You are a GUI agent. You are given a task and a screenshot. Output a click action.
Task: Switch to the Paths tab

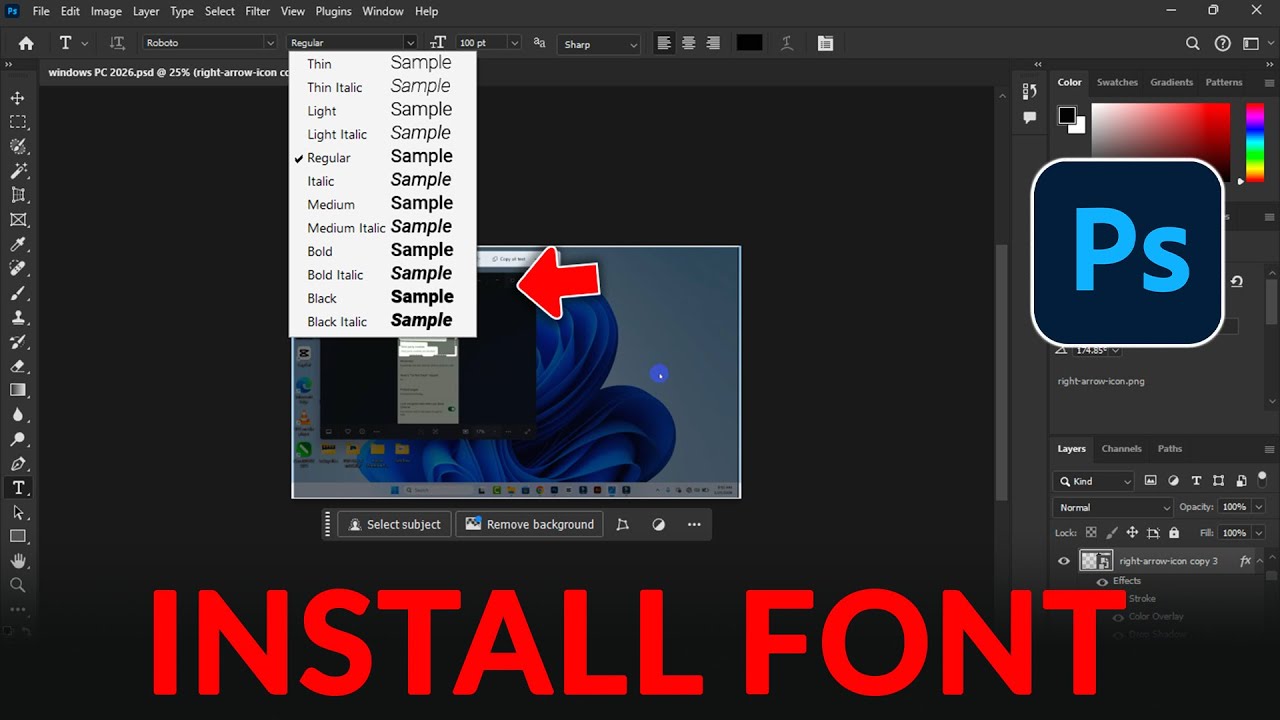click(1170, 449)
